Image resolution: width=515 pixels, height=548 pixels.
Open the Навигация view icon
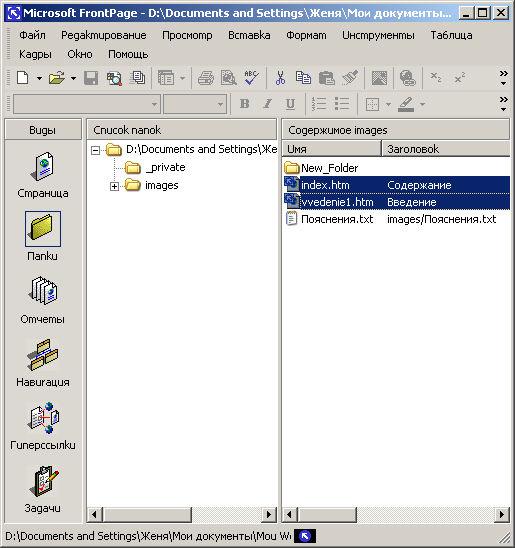pyautogui.click(x=43, y=355)
